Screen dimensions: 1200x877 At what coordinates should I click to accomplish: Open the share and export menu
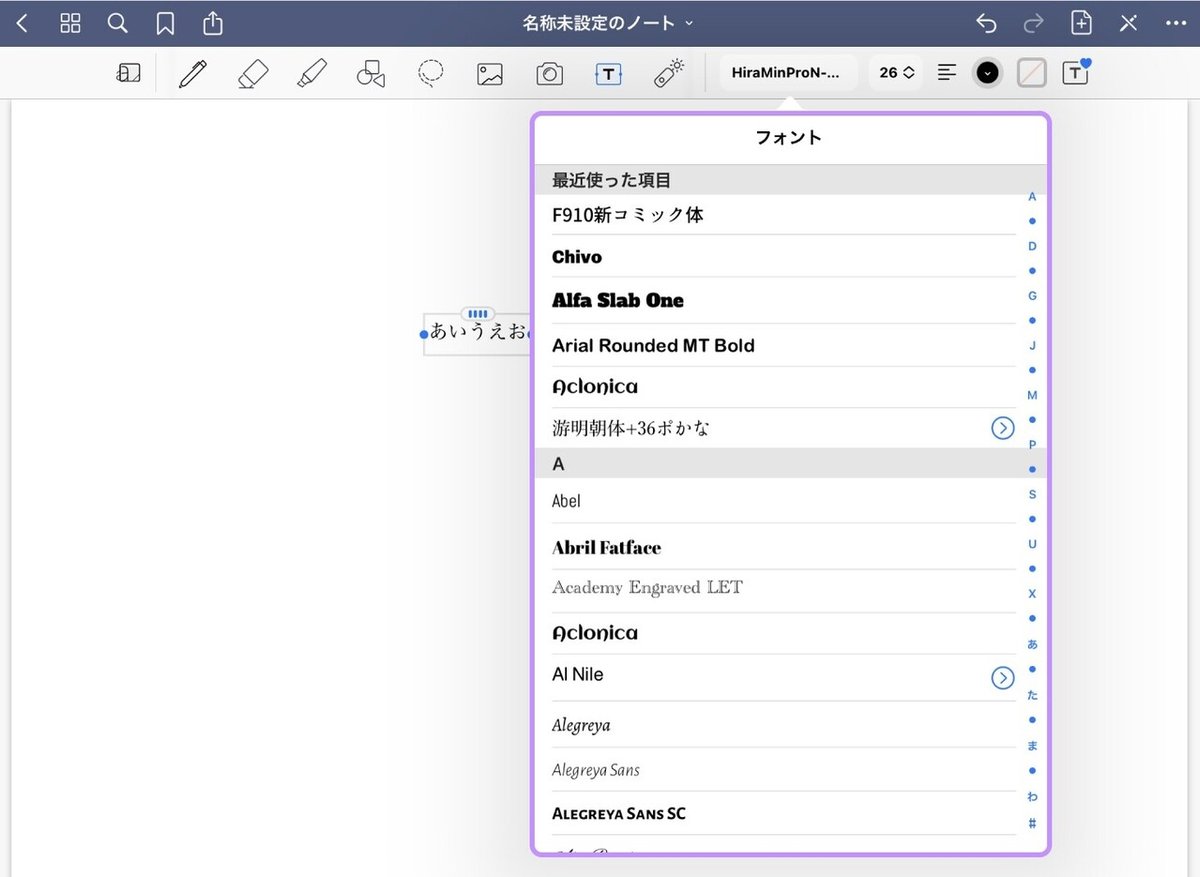(x=212, y=22)
